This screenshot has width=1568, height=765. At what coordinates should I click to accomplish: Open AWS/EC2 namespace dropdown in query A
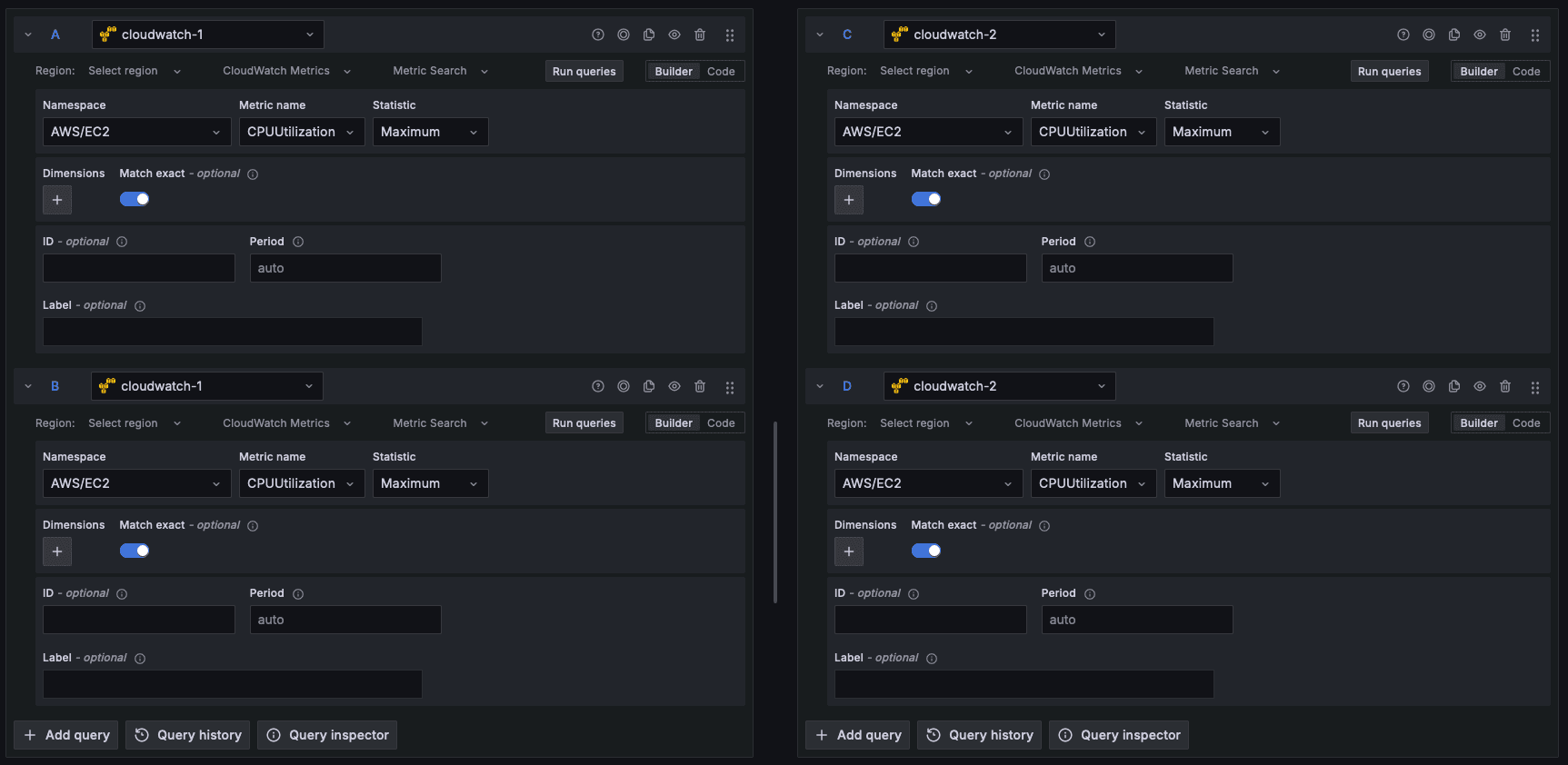point(137,132)
